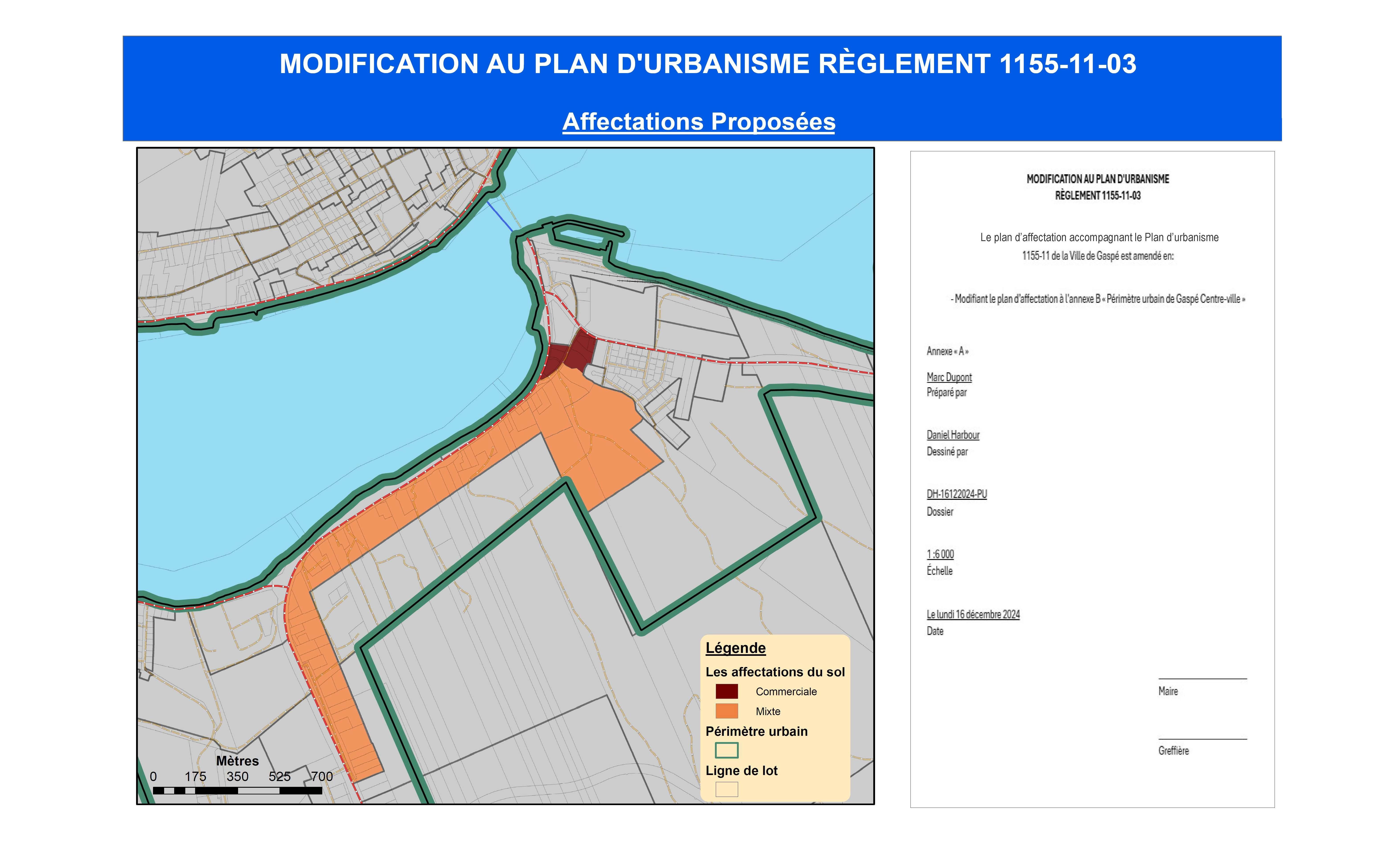The image size is (1400, 845).
Task: Click the 'Annexe « A »' text
Action: tap(947, 351)
